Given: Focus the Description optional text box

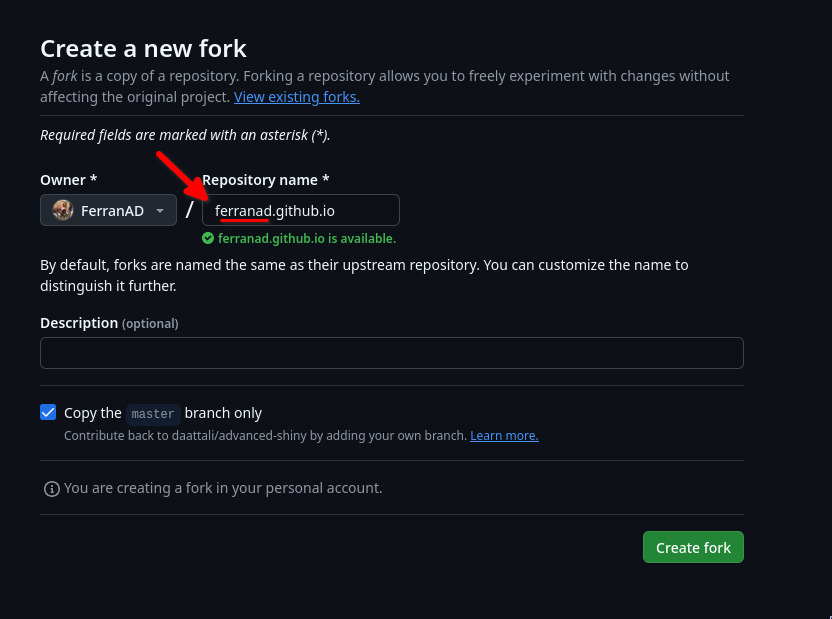Looking at the screenshot, I should point(392,353).
